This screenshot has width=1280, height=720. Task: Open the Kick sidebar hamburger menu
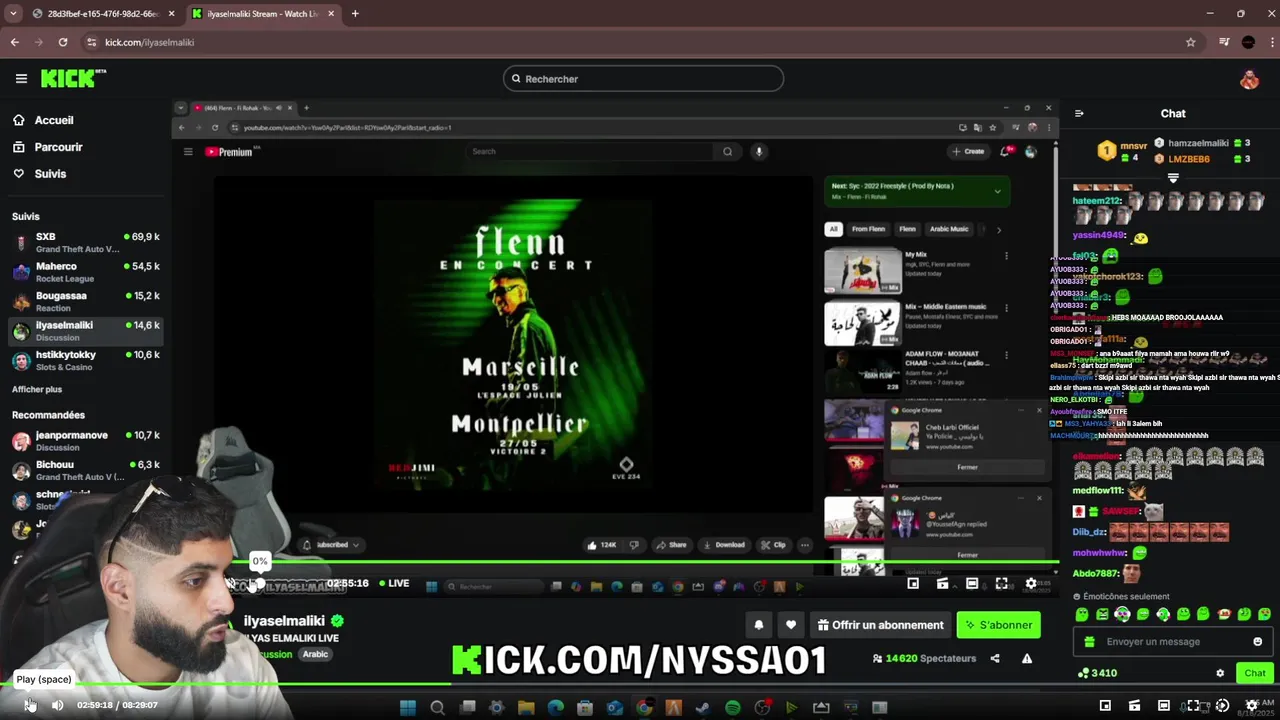tap(21, 78)
